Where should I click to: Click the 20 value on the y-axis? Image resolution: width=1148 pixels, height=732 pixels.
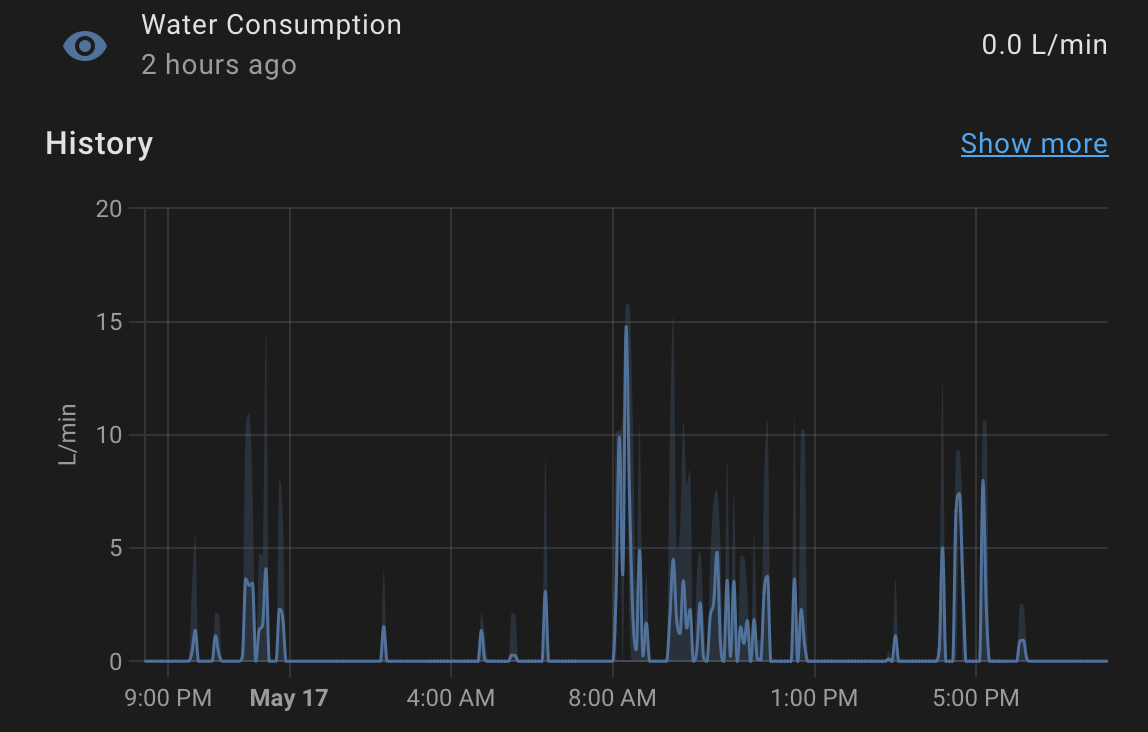tap(109, 209)
